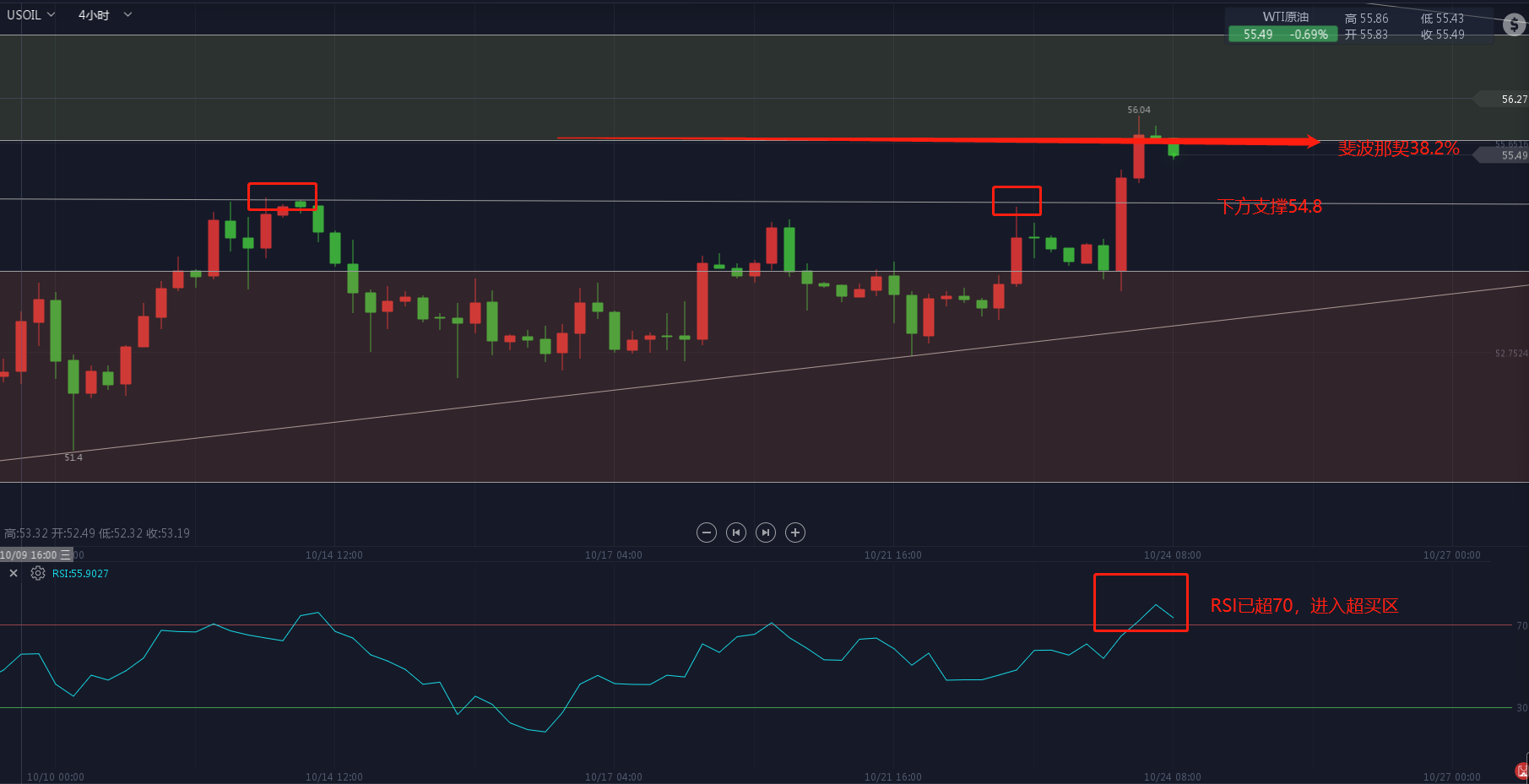Click the 10/10 00:00 label on RSI time axis

55,777
